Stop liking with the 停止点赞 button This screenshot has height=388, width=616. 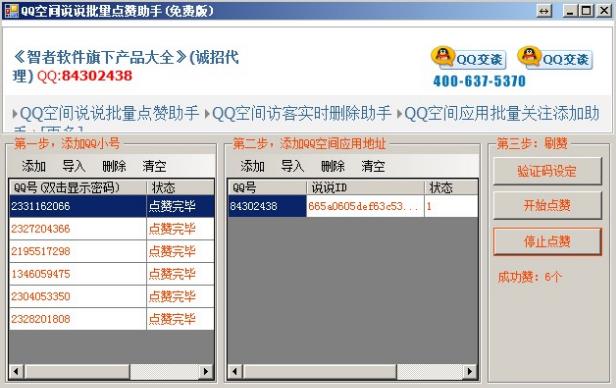547,241
